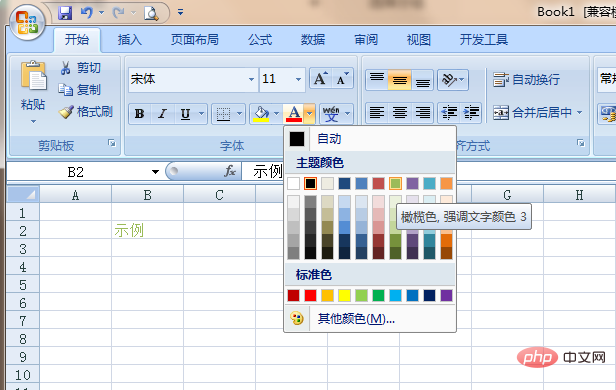Screen dimensions: 616x390
Task: Open 其他颜色 palette icon
Action: (x=297, y=319)
